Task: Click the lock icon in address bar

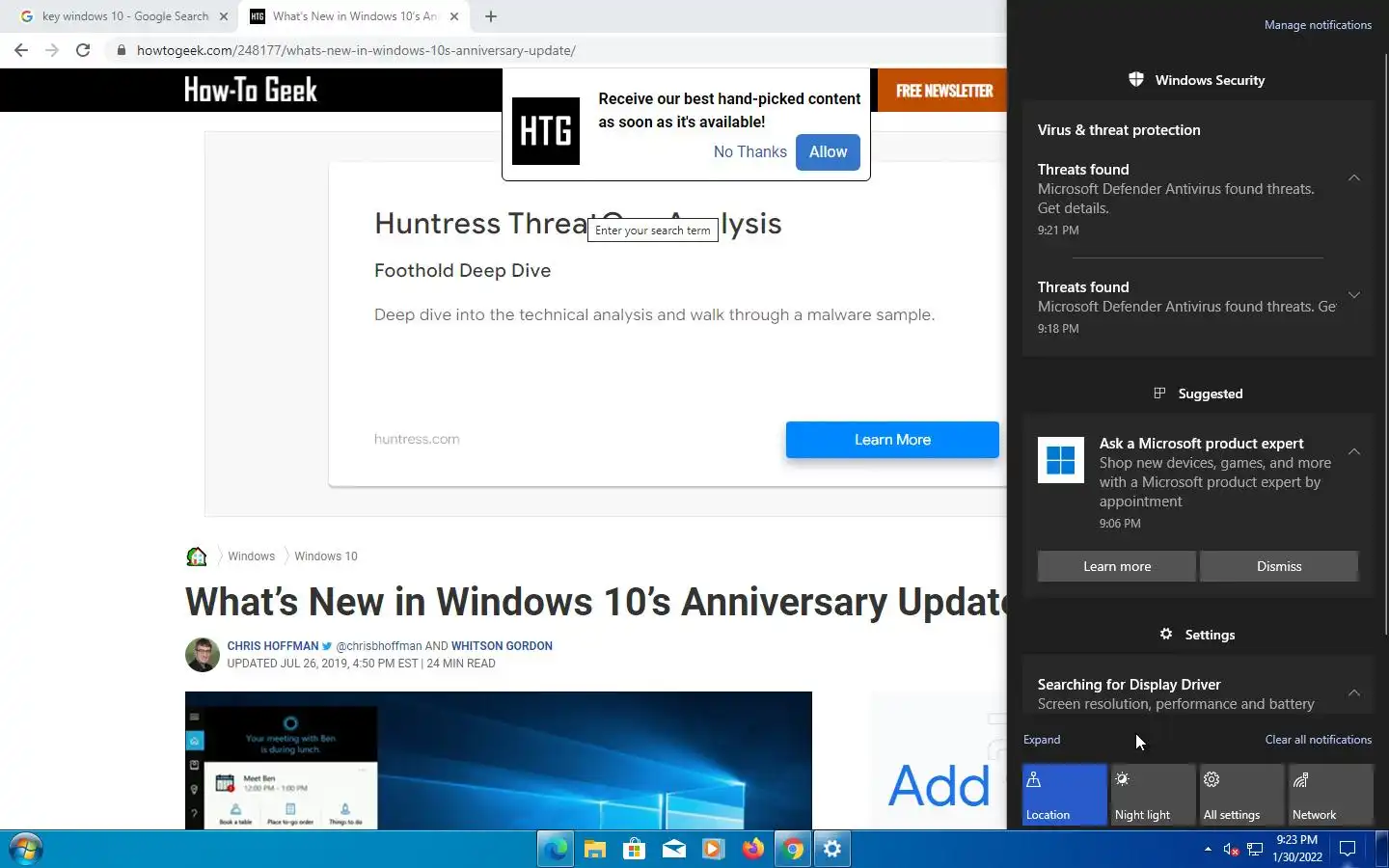Action: point(121,50)
